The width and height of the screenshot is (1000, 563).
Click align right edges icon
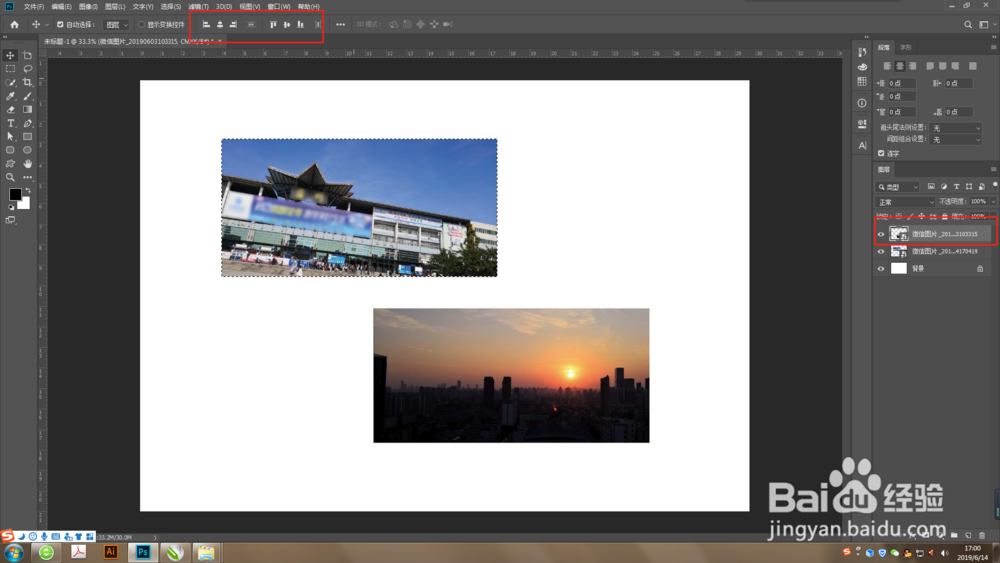(x=233, y=24)
